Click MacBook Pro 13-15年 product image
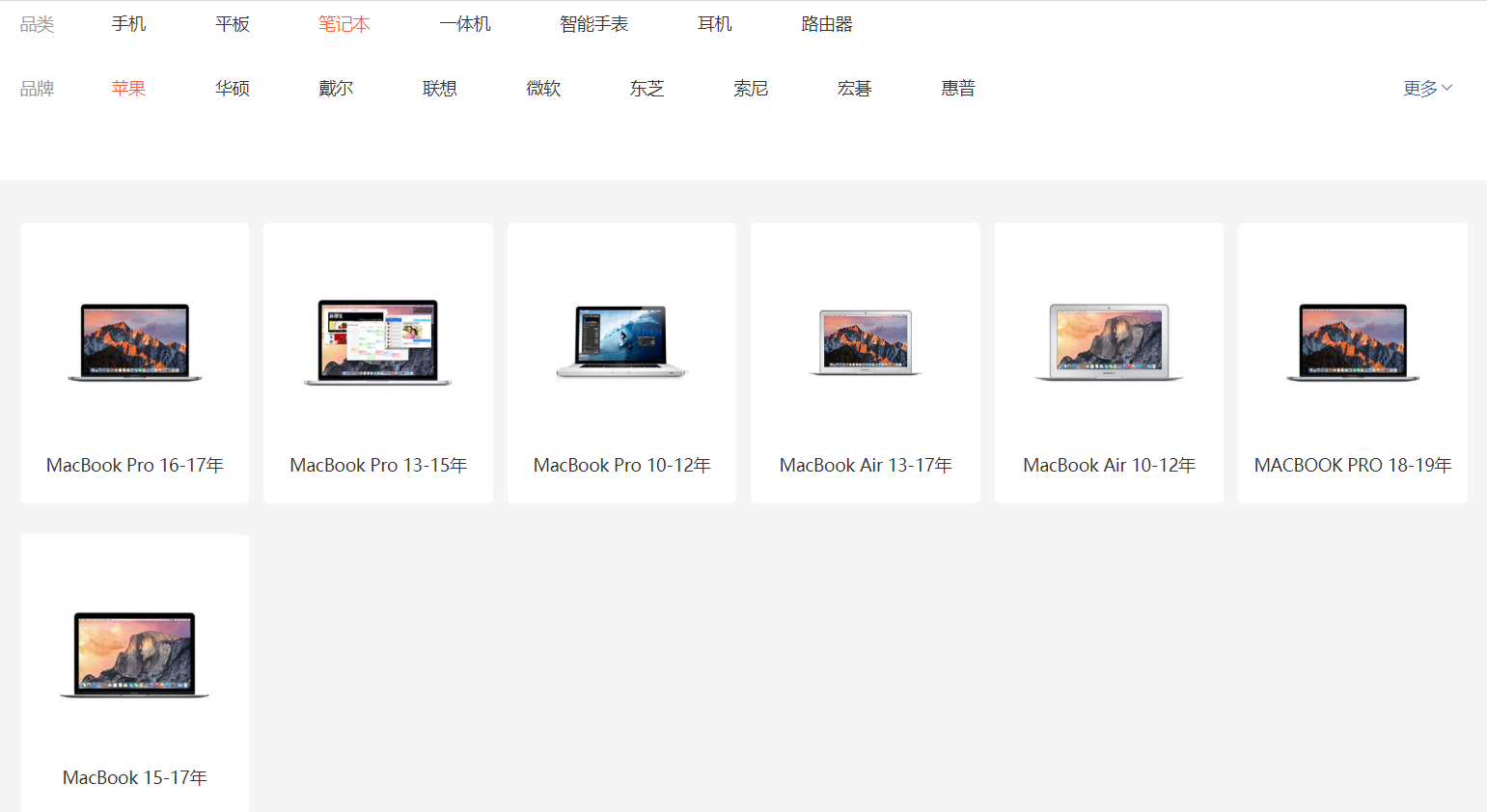1487x812 pixels. click(x=377, y=342)
